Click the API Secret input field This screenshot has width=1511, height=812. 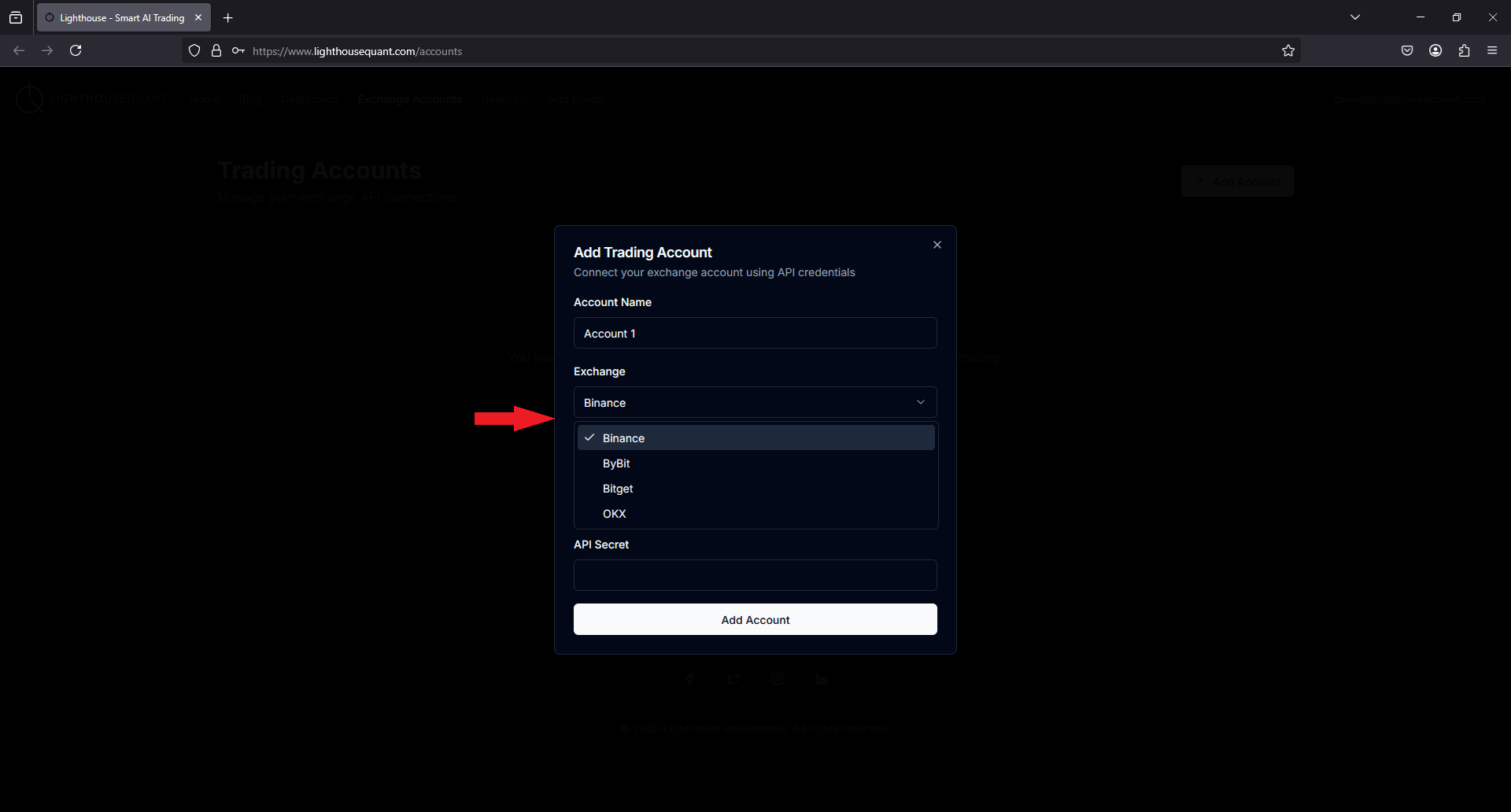point(755,575)
